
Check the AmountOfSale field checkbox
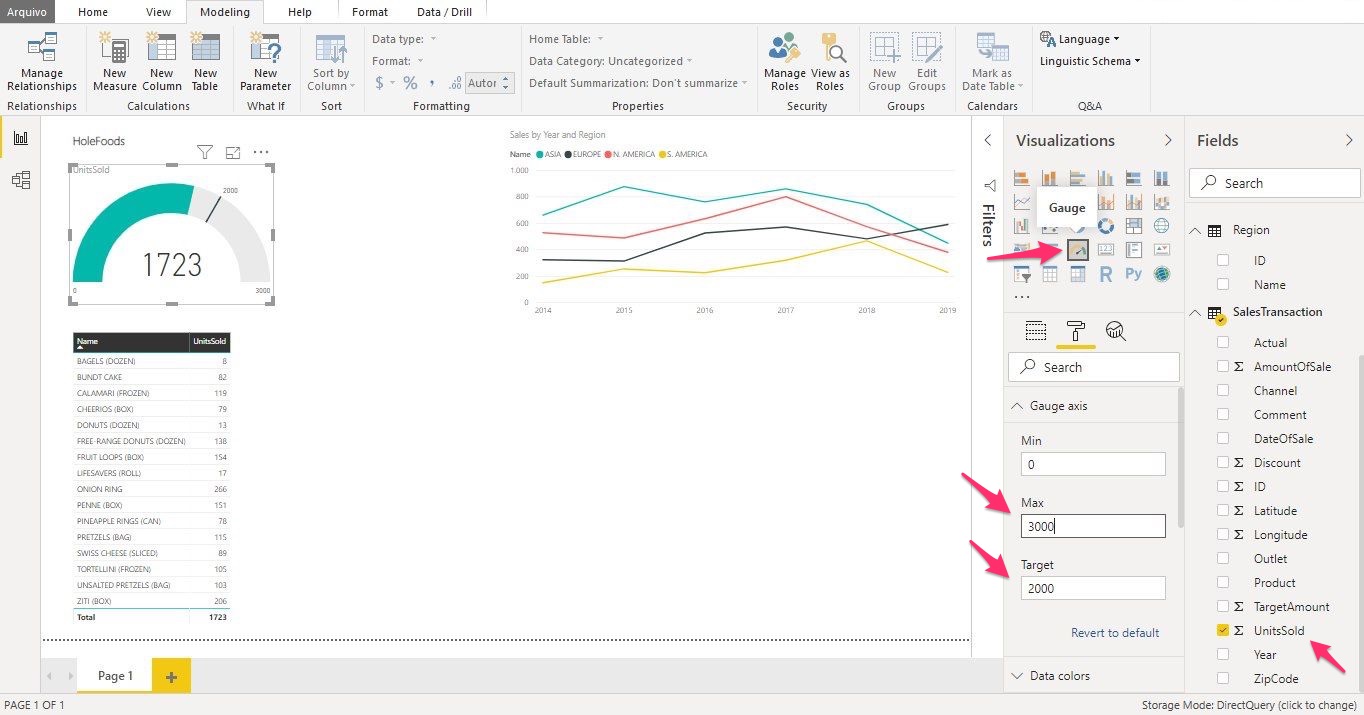click(x=1222, y=367)
